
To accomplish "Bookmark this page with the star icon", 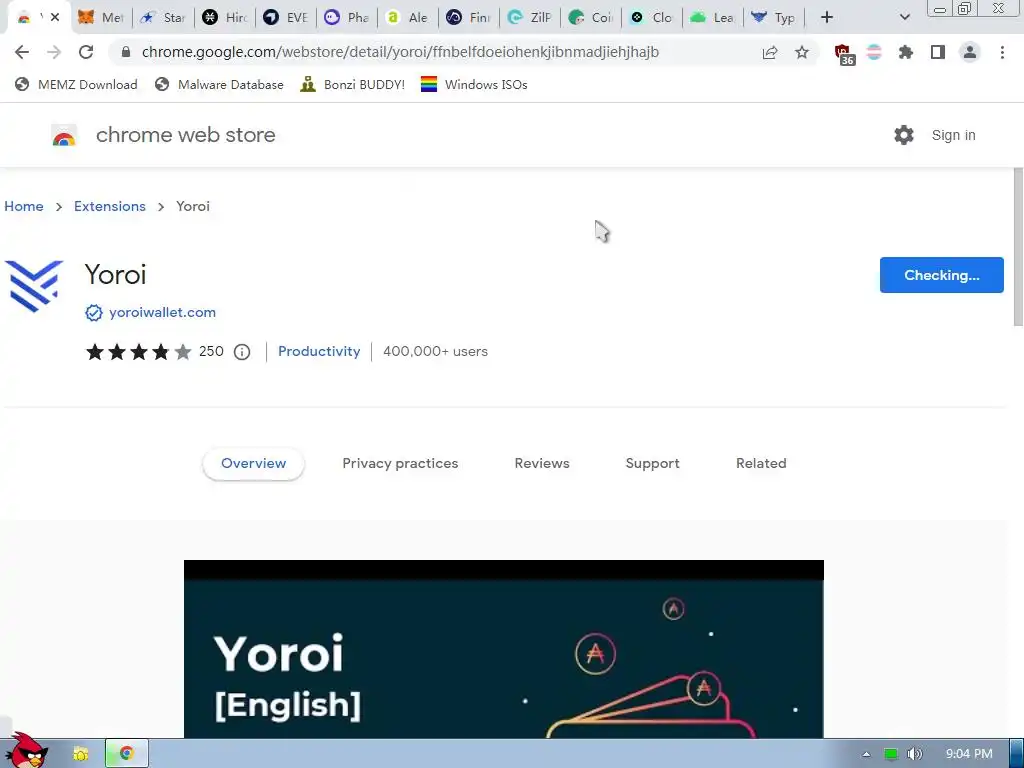I will point(802,52).
